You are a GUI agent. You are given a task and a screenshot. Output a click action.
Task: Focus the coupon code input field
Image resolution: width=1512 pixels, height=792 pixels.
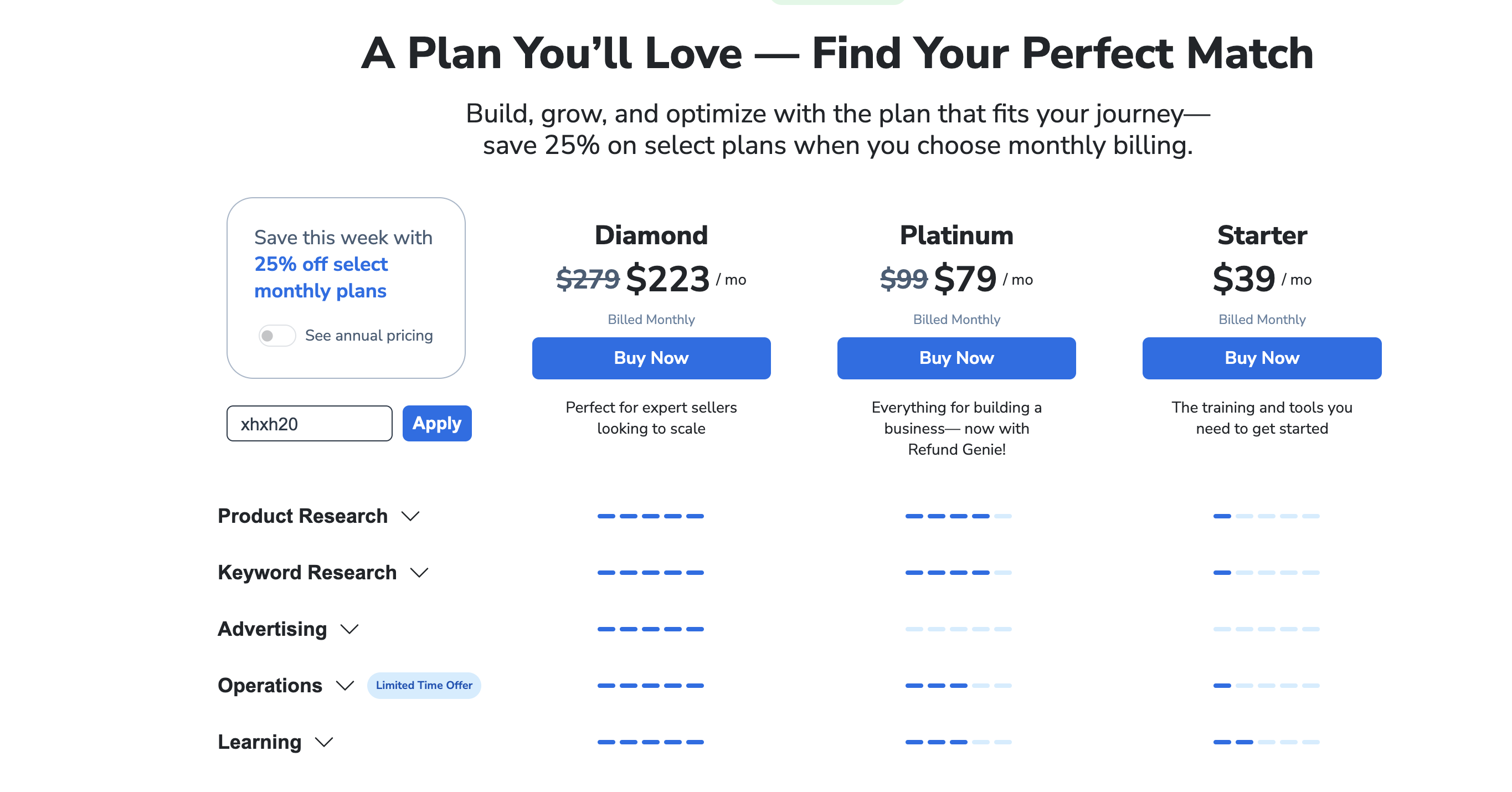(x=310, y=423)
